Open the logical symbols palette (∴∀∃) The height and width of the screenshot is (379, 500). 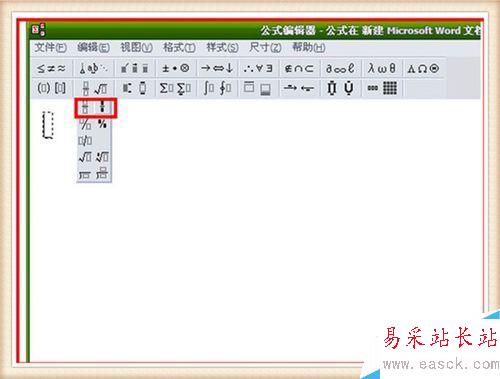[x=258, y=69]
